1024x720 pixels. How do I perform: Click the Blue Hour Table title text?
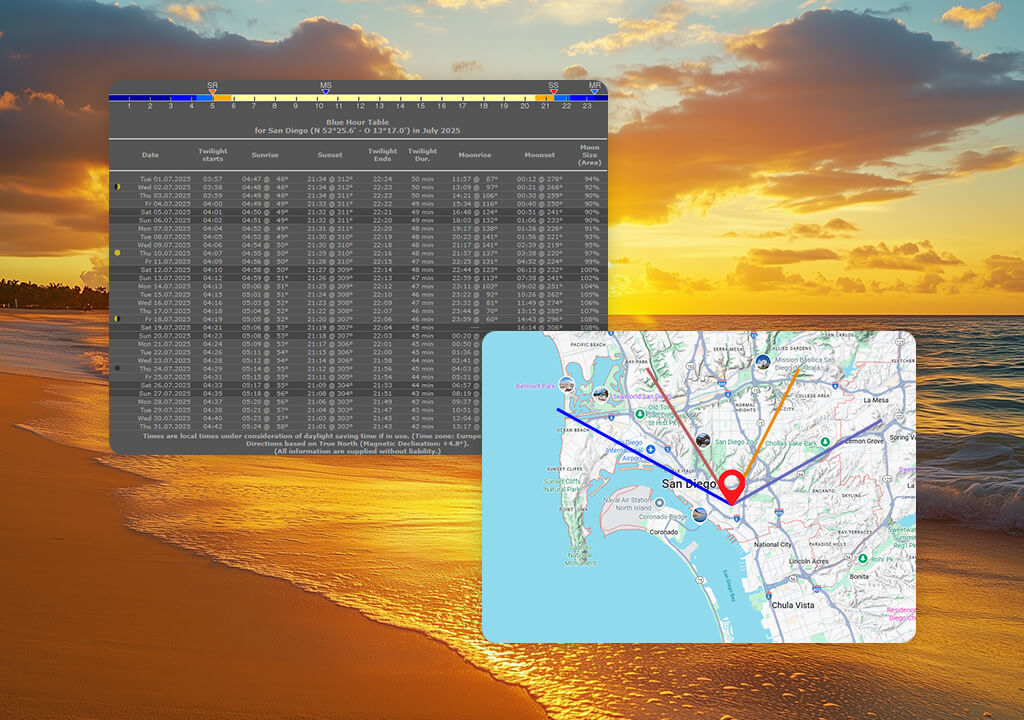(x=357, y=122)
